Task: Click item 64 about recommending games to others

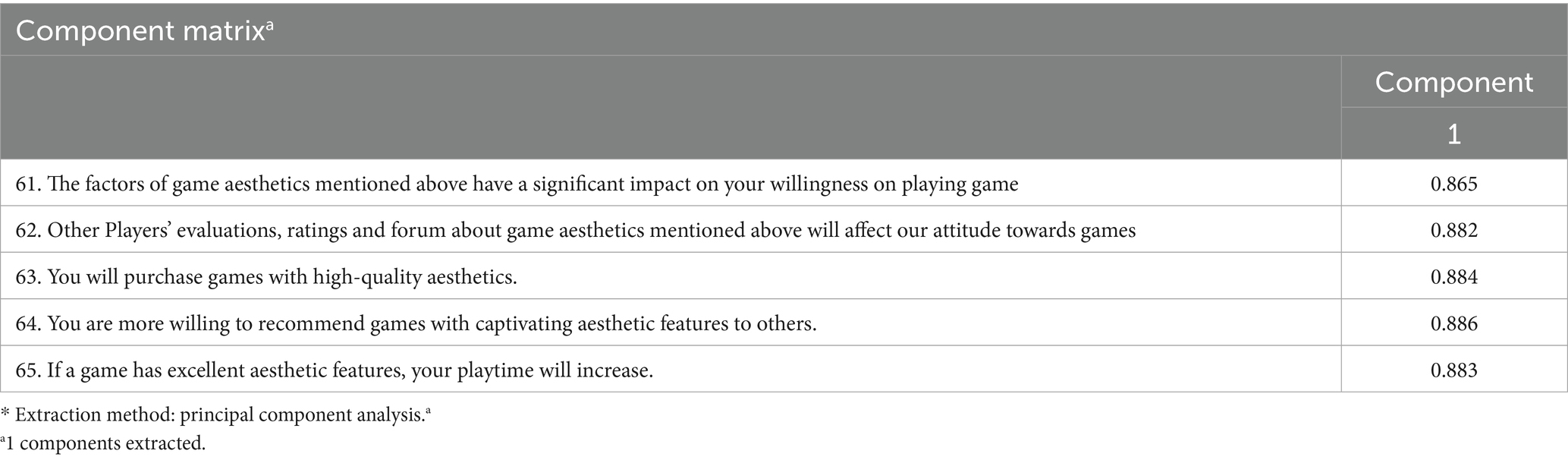Action: pos(416,324)
